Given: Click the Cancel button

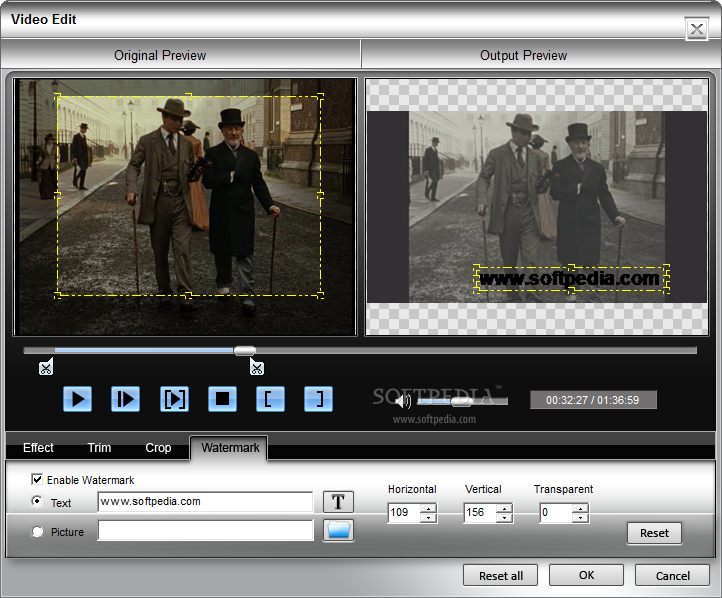Looking at the screenshot, I should point(672,575).
